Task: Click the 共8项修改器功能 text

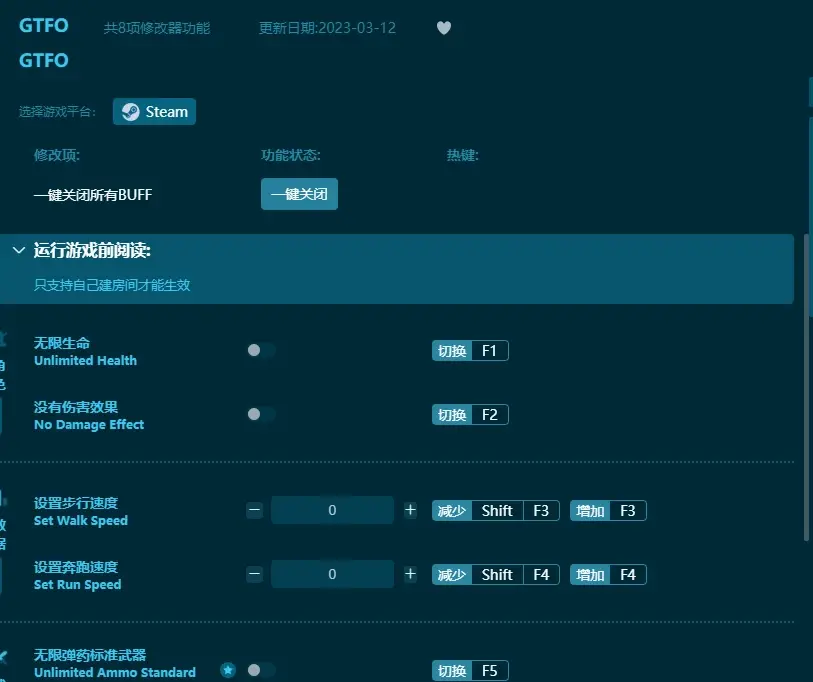Action: click(157, 27)
